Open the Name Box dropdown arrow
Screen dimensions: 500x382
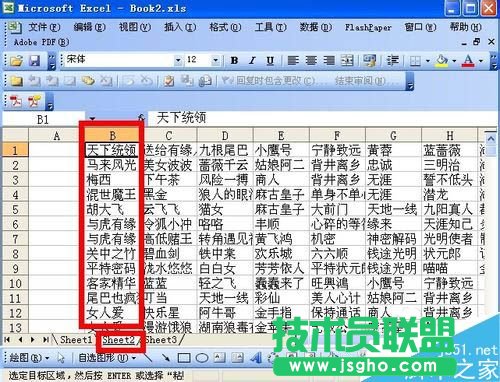(92, 118)
